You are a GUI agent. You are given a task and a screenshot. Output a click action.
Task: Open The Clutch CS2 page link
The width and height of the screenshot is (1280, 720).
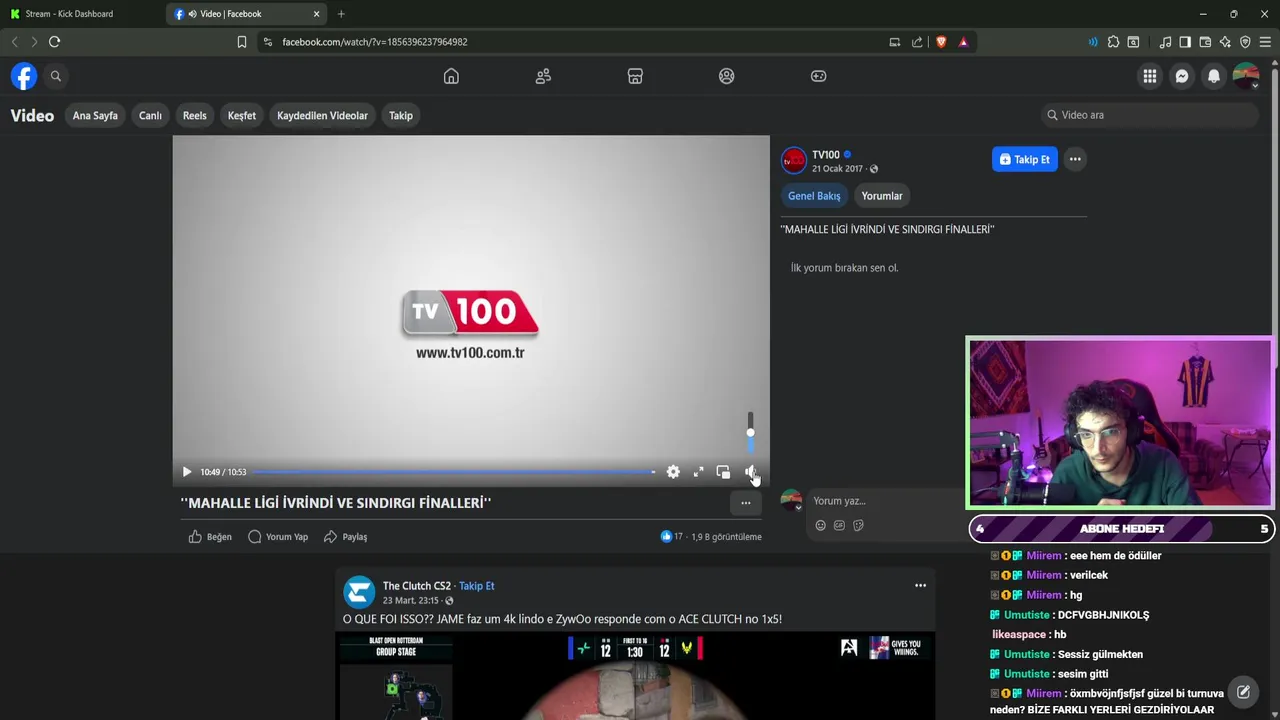click(416, 586)
